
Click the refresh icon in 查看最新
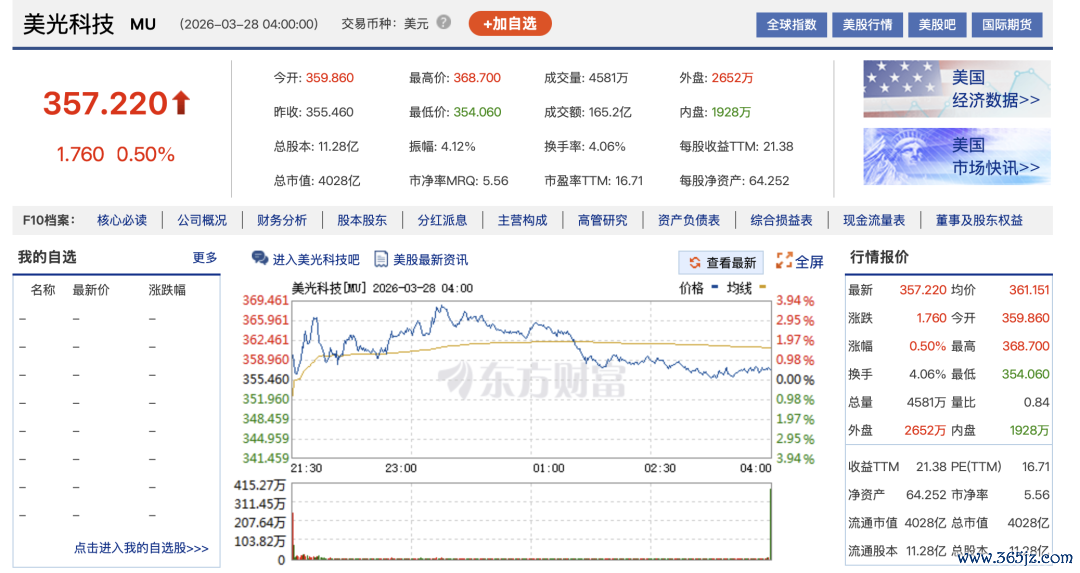pos(694,262)
